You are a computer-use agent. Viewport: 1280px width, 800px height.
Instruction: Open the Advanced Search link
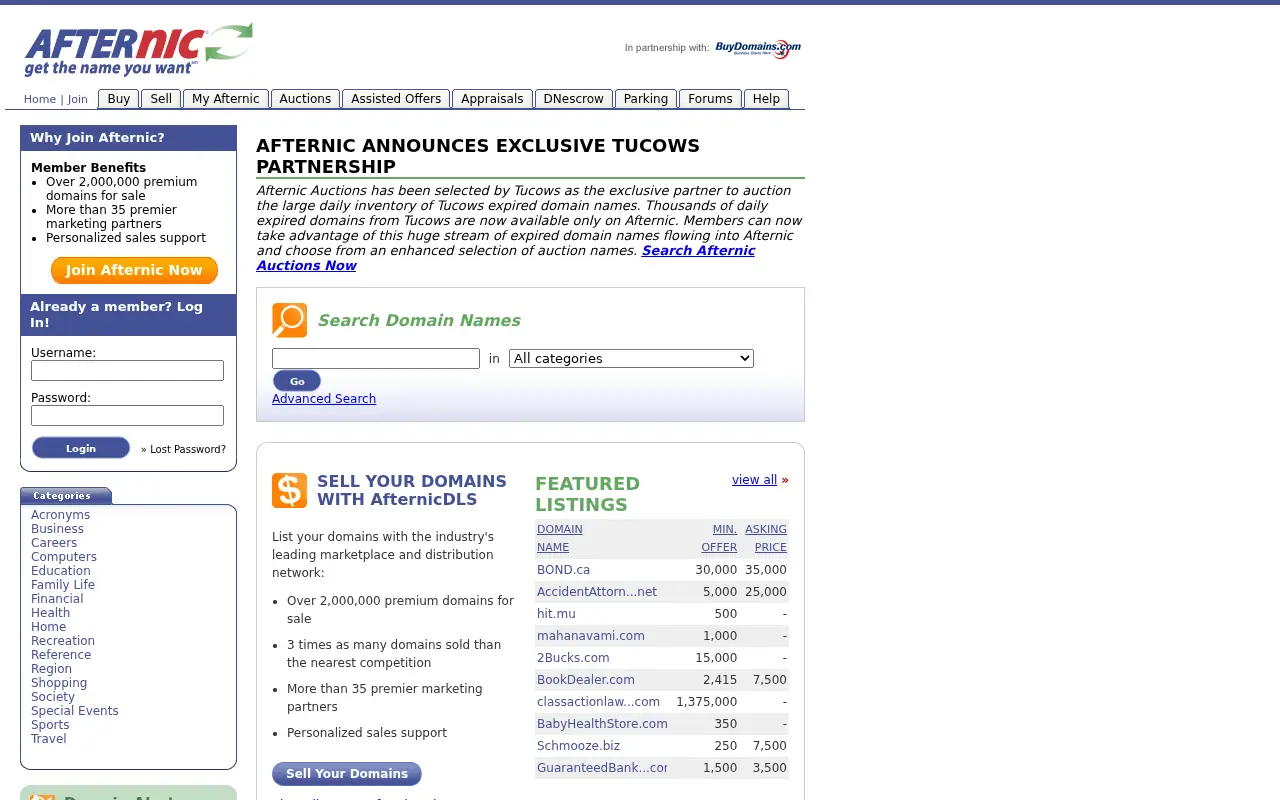[324, 398]
